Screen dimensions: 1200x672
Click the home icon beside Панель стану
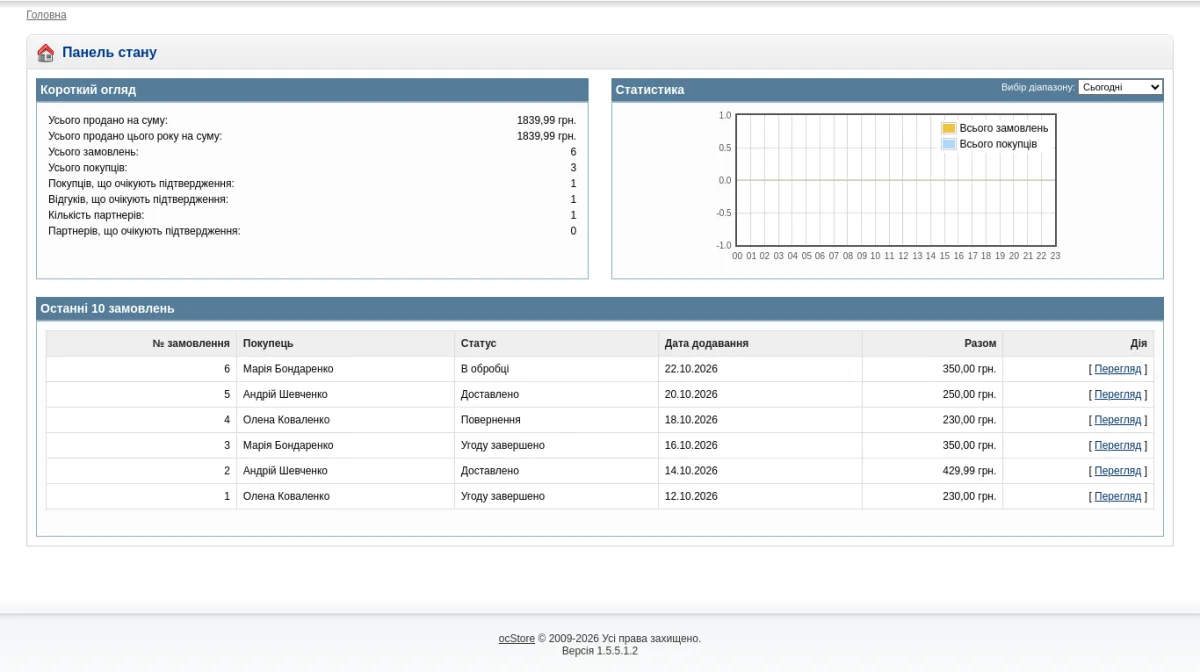[x=45, y=53]
